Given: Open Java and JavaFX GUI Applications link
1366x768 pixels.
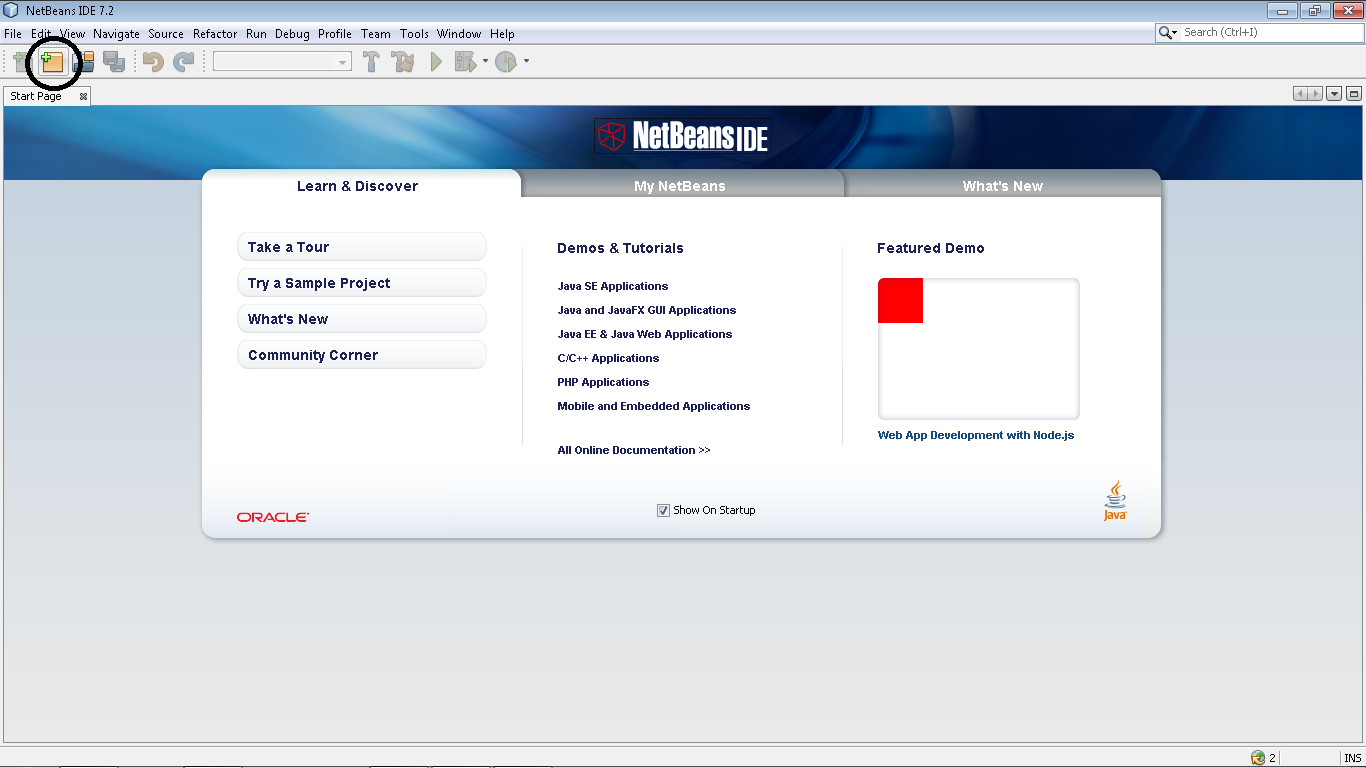Looking at the screenshot, I should [647, 310].
